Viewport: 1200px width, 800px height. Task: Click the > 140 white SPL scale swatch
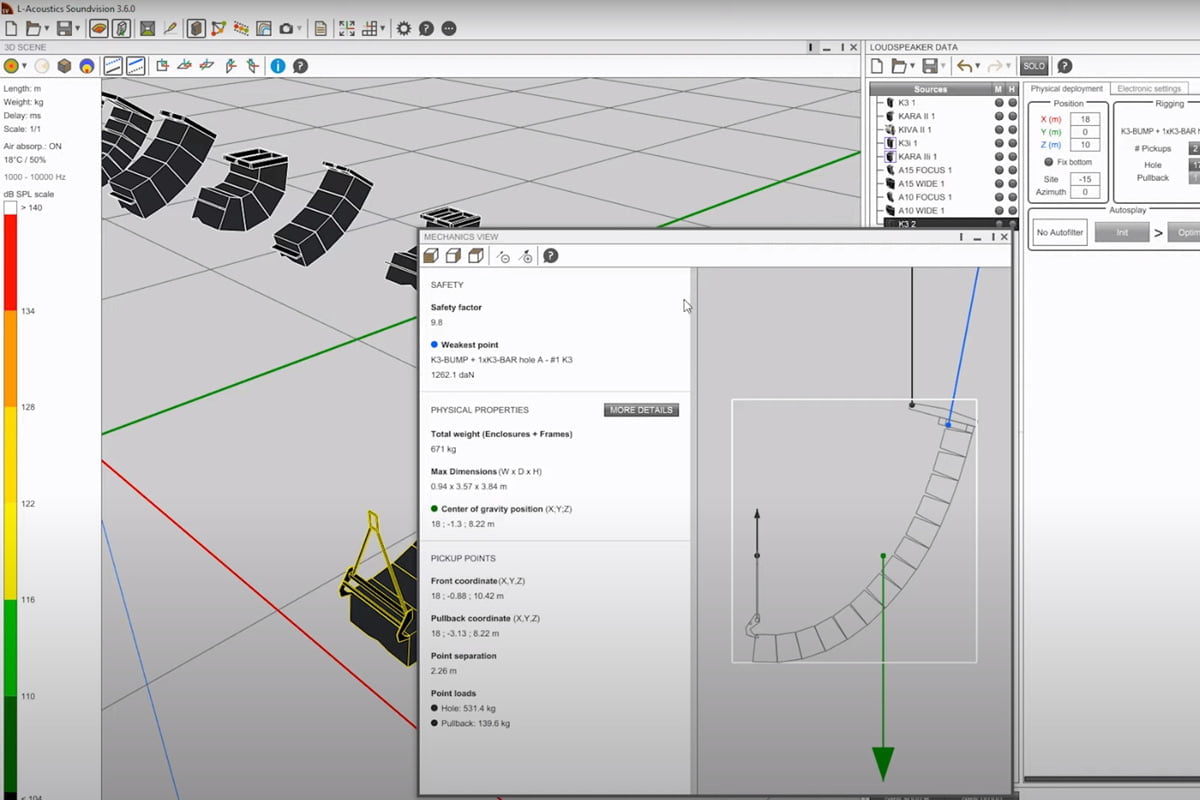10,208
